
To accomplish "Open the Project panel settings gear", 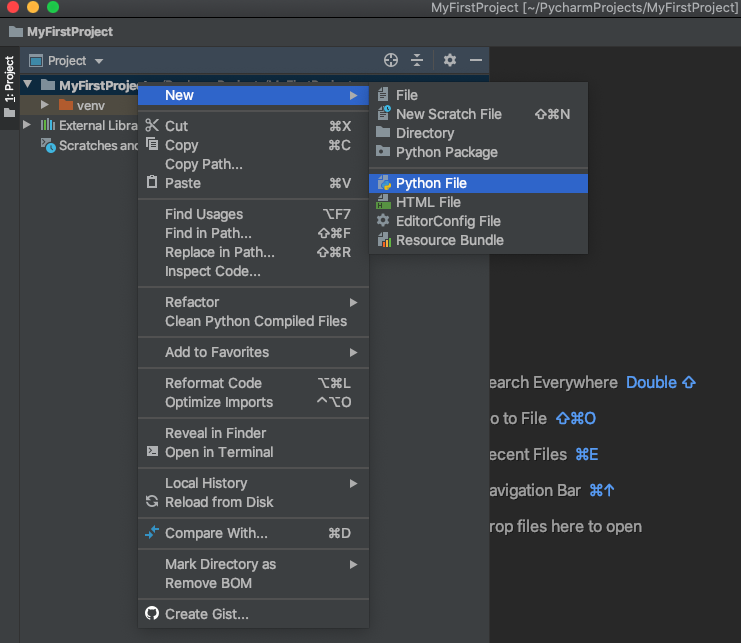I will pos(449,60).
